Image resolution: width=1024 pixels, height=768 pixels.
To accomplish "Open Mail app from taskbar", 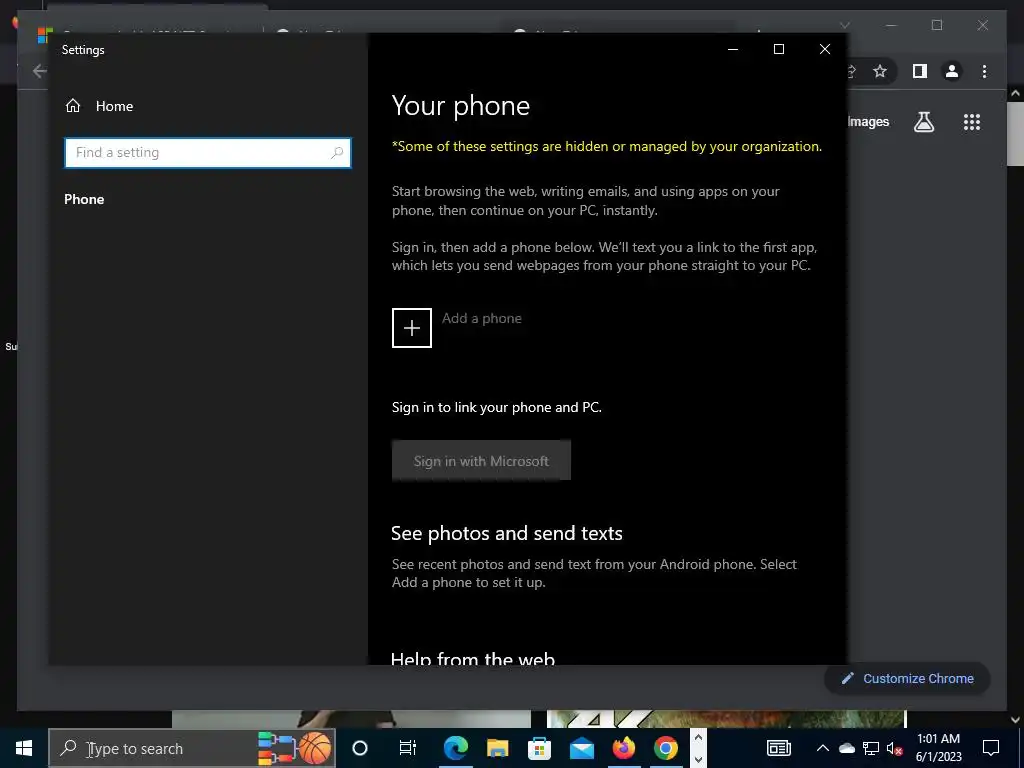I will click(x=581, y=748).
